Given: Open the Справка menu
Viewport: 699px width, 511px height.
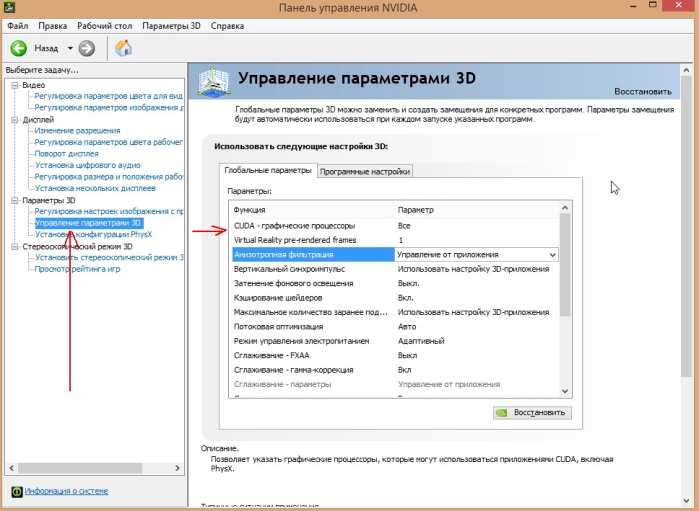Looking at the screenshot, I should [227, 26].
